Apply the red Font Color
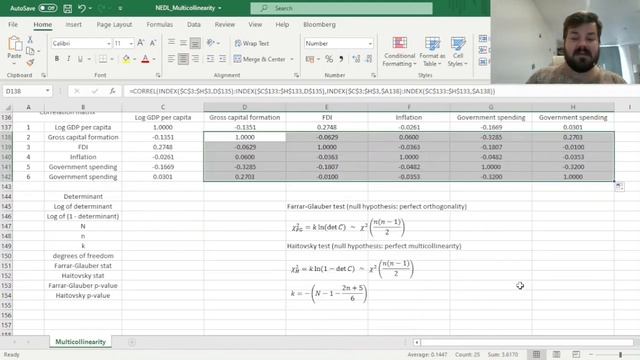 tap(145, 59)
